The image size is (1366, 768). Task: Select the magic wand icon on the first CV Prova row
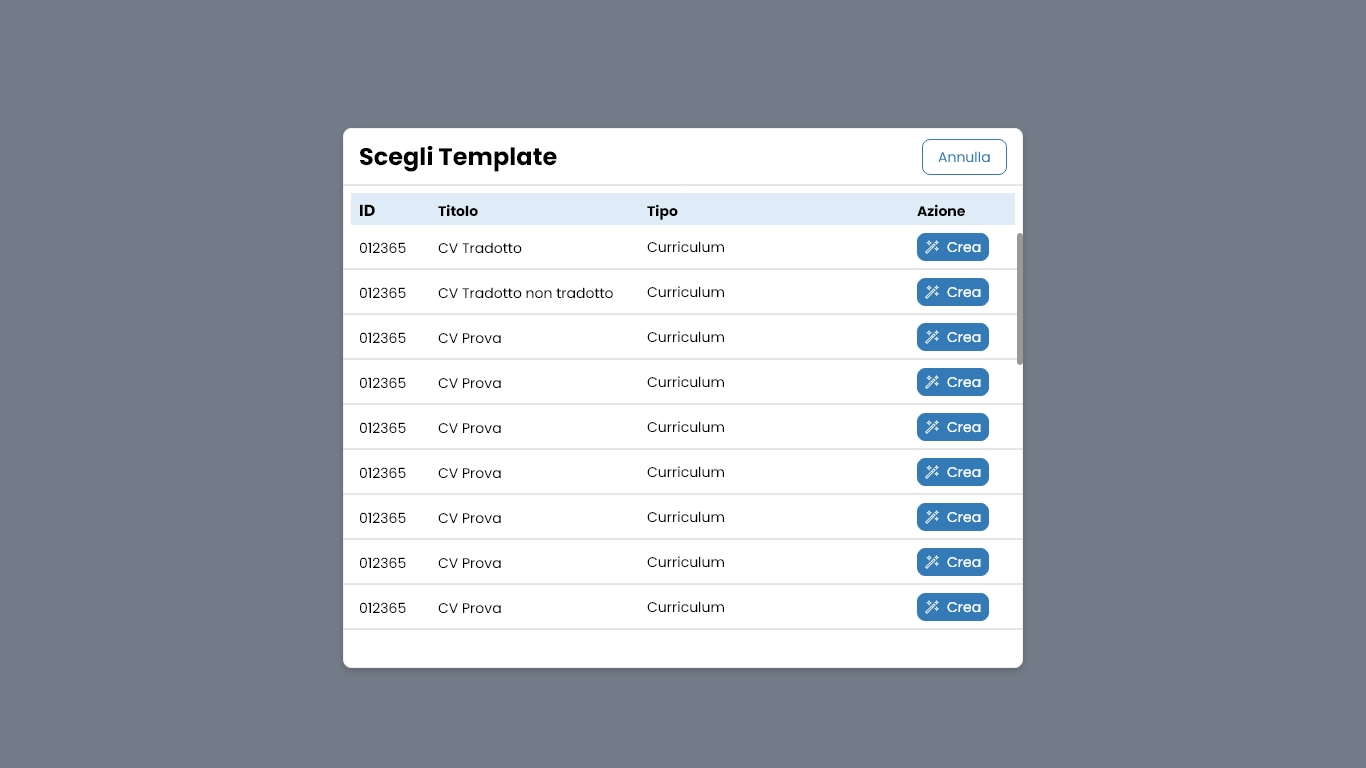point(931,337)
